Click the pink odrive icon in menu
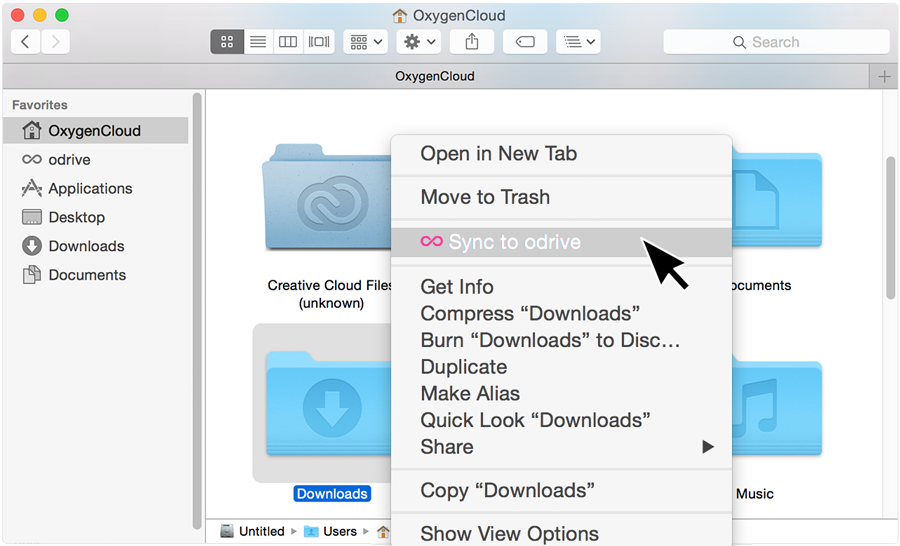The image size is (900, 546). [x=432, y=242]
